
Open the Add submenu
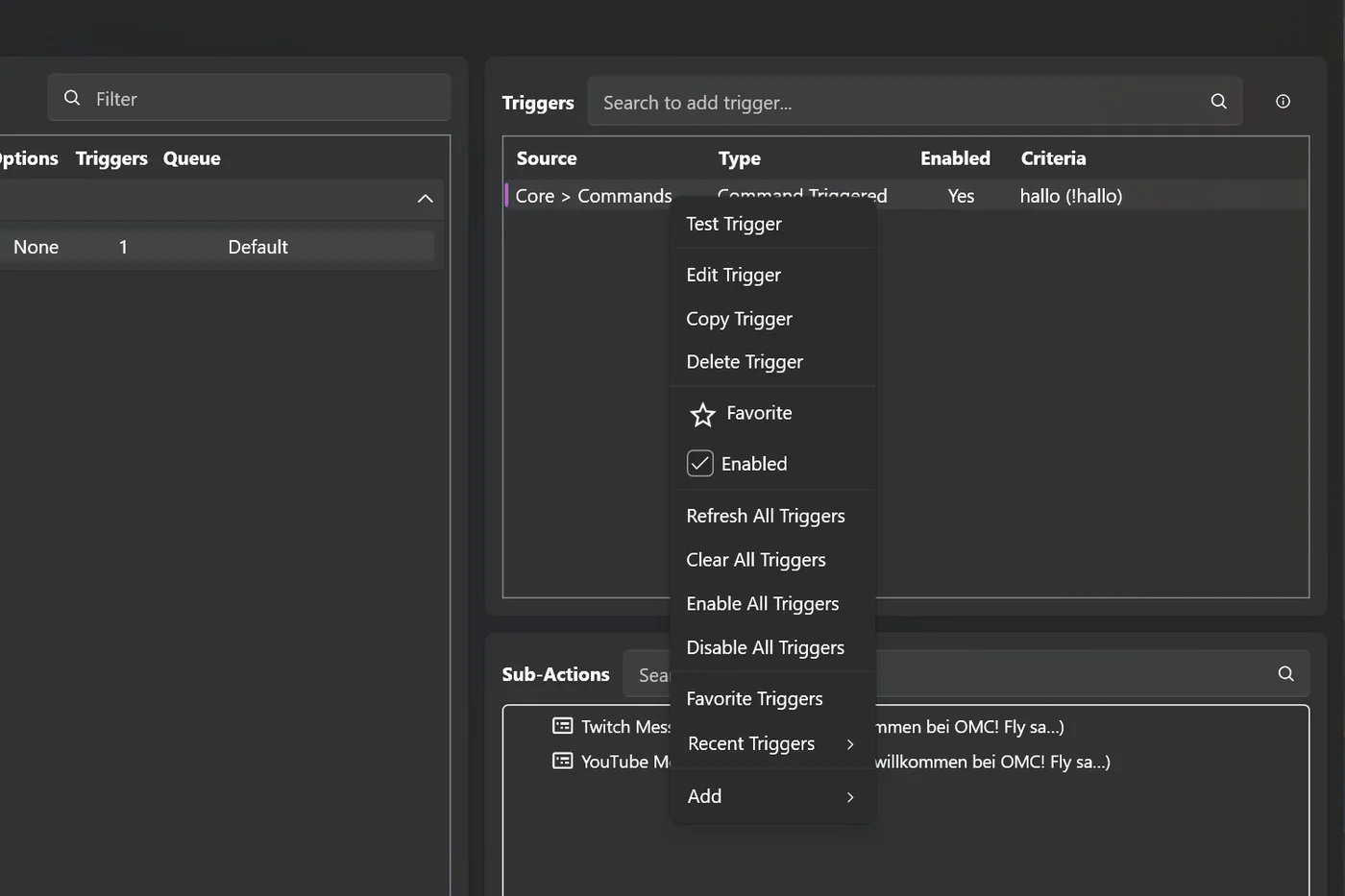coord(772,797)
